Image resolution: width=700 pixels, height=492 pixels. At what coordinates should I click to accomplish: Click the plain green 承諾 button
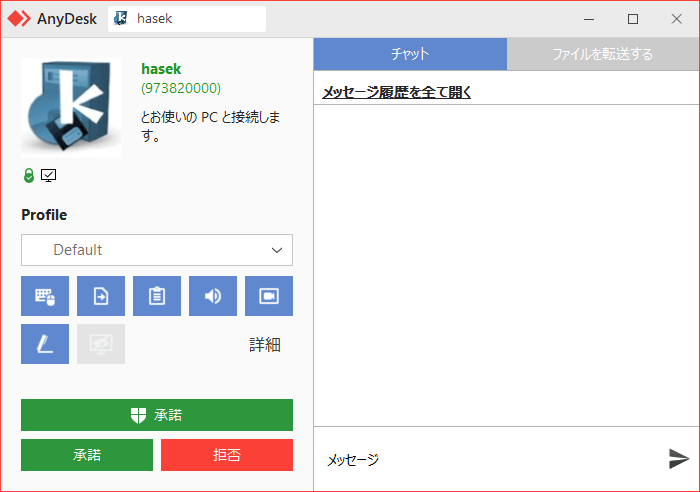87,455
